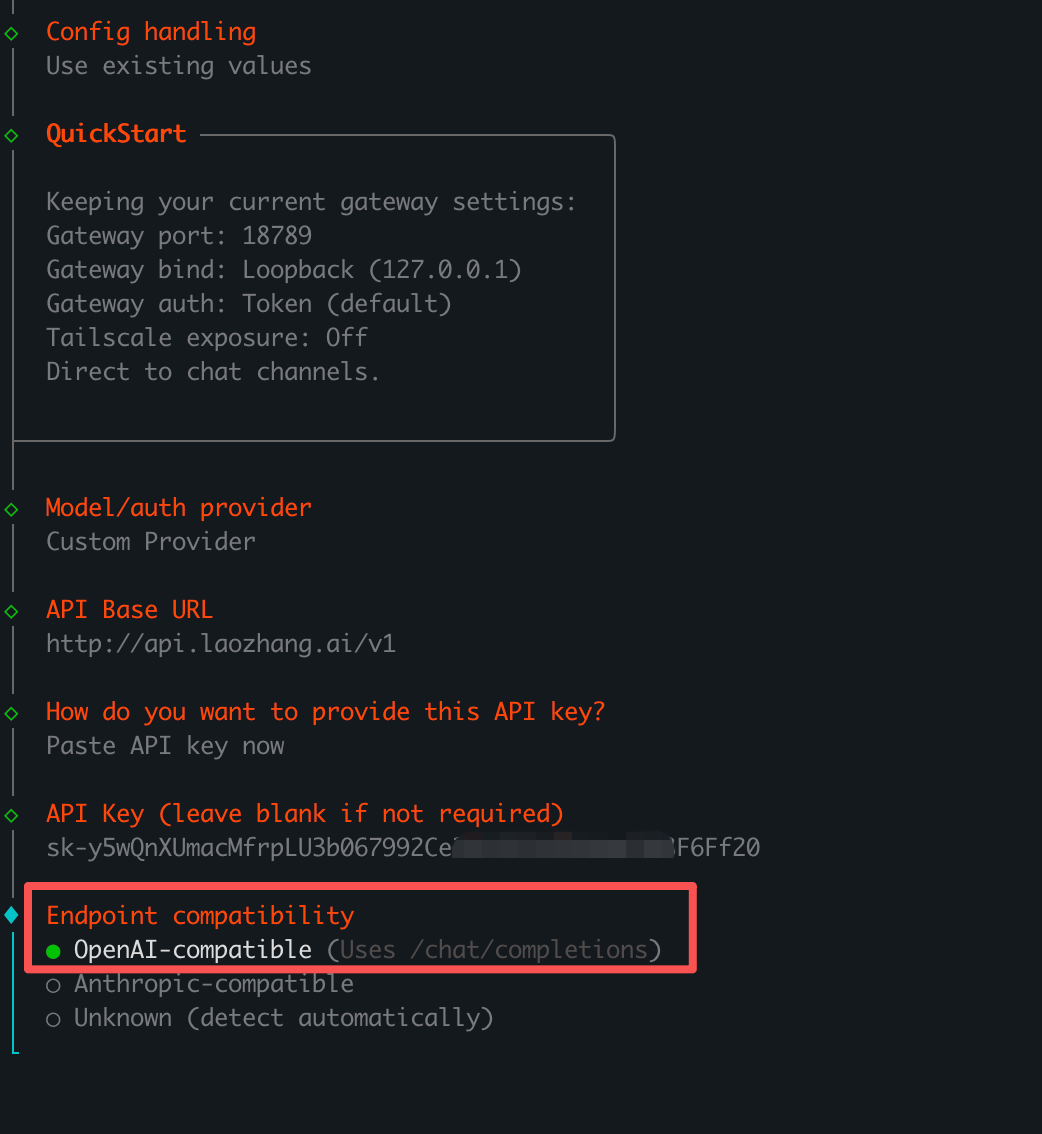The width and height of the screenshot is (1042, 1134).
Task: Expand the QuickStart settings summary box
Action: 314,286
